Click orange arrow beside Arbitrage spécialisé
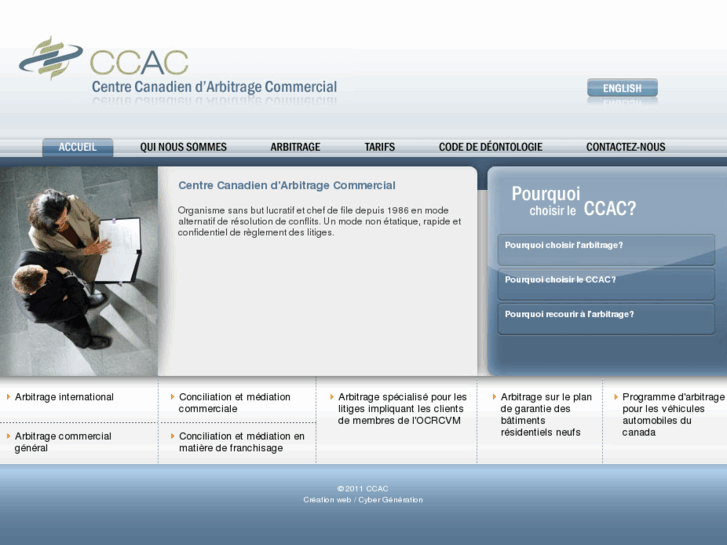This screenshot has width=727, height=545. pos(332,397)
